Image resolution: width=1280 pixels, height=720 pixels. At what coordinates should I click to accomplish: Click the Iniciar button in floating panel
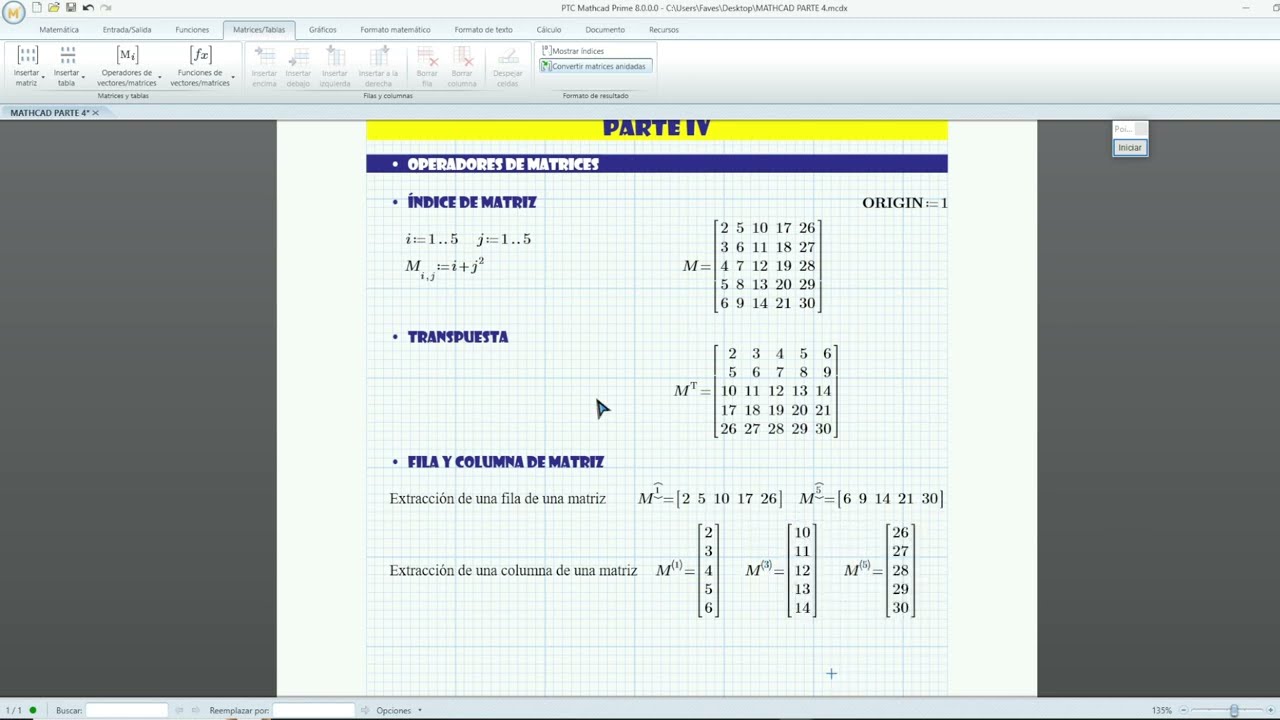pyautogui.click(x=1130, y=148)
